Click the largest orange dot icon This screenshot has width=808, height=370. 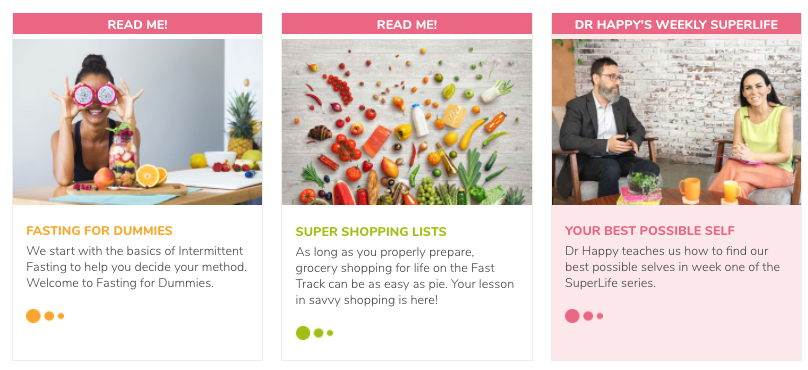click(x=33, y=316)
